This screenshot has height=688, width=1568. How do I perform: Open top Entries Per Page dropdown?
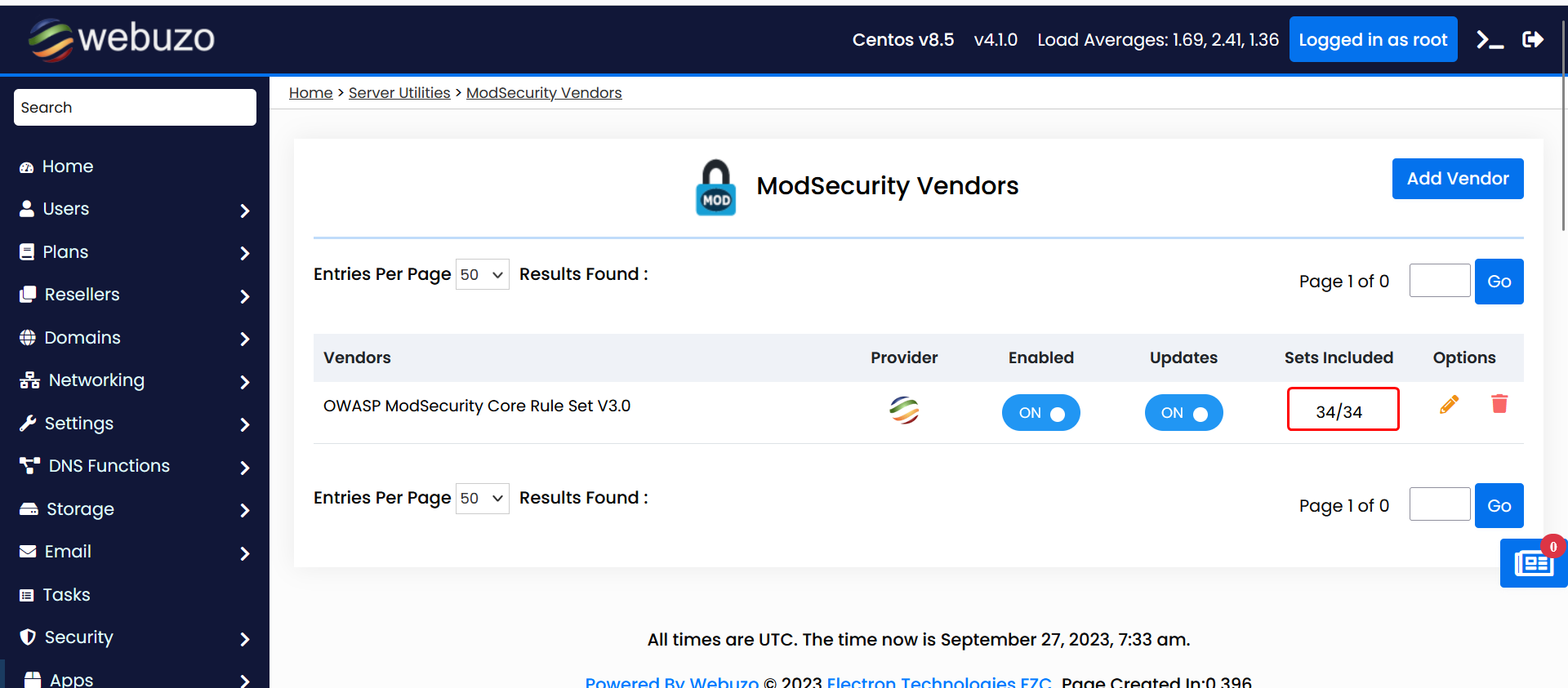click(x=482, y=275)
